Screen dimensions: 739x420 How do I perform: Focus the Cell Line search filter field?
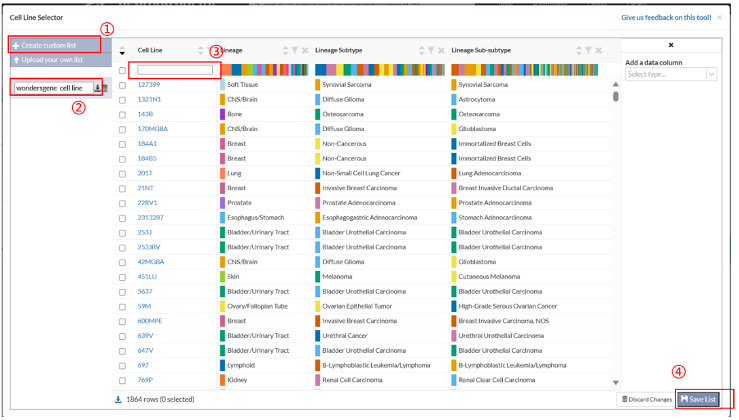(175, 70)
